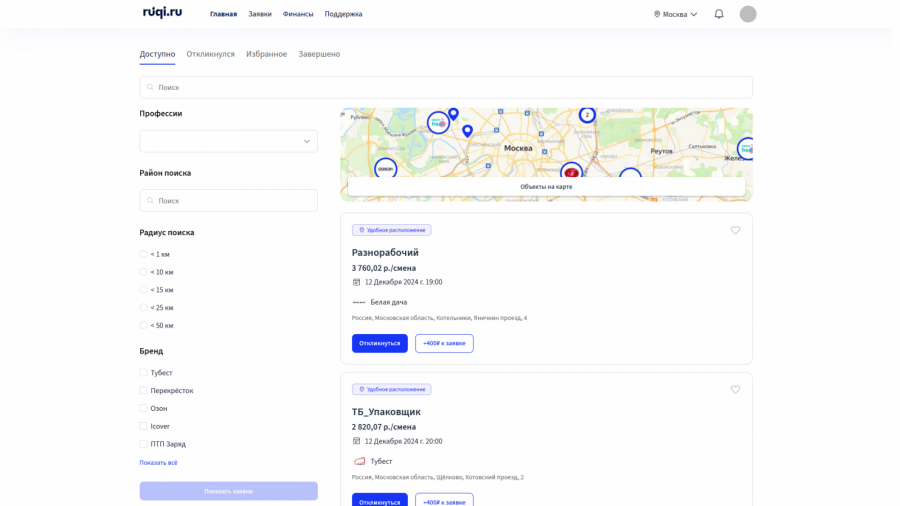Image resolution: width=900 pixels, height=506 pixels.
Task: Switch to the Избранное tab
Action: 266,54
